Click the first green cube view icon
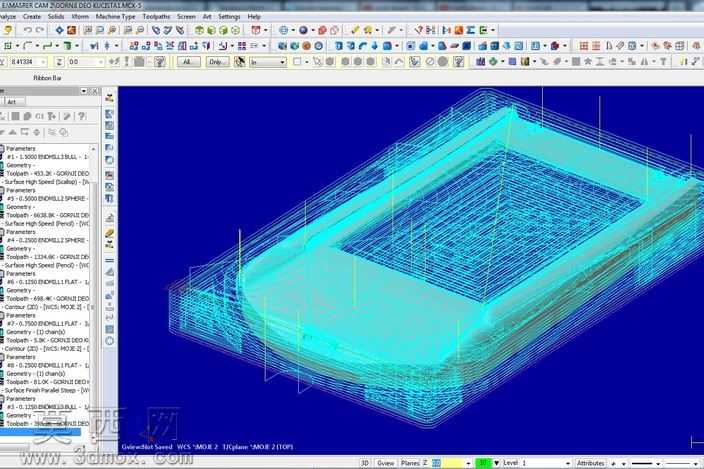Viewport: 704px width, 469px height. coord(199,30)
